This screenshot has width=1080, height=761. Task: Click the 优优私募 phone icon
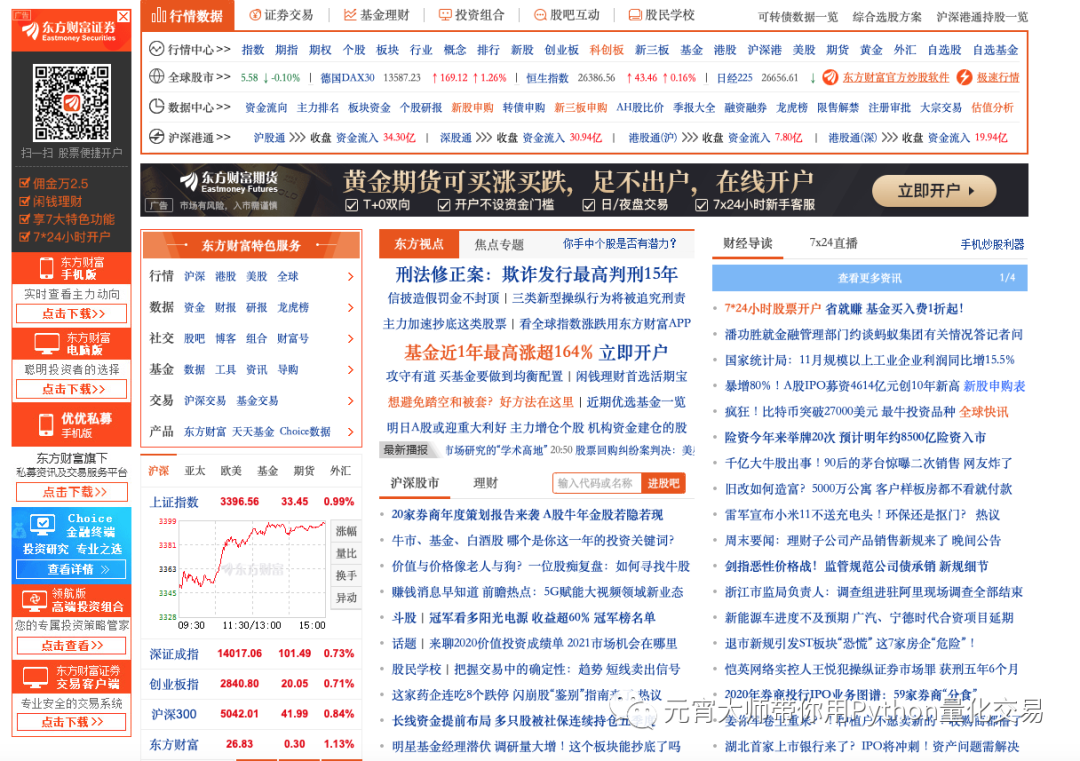46,425
